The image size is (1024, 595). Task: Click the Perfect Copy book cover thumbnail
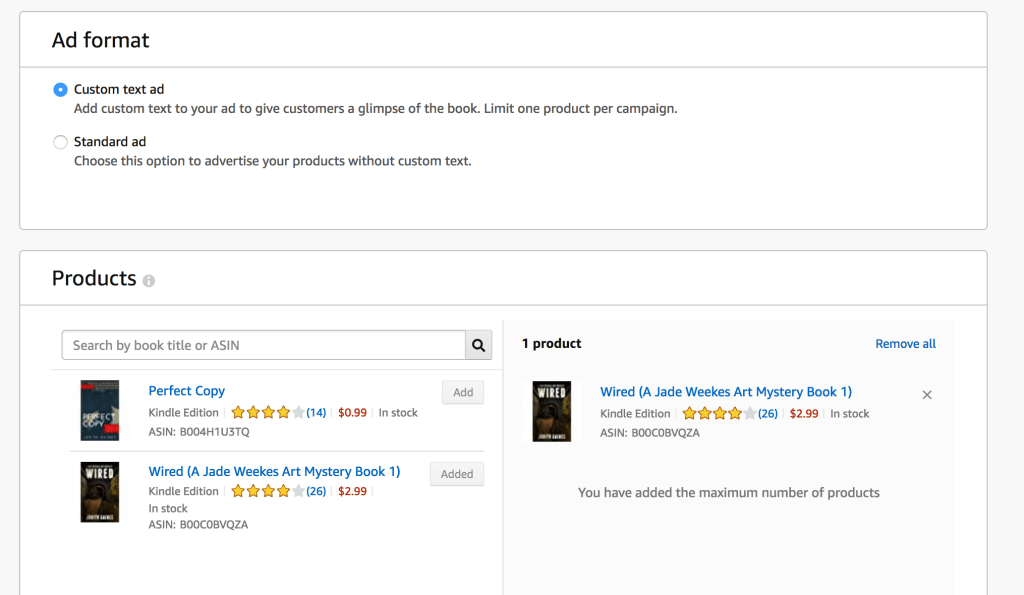pos(100,410)
